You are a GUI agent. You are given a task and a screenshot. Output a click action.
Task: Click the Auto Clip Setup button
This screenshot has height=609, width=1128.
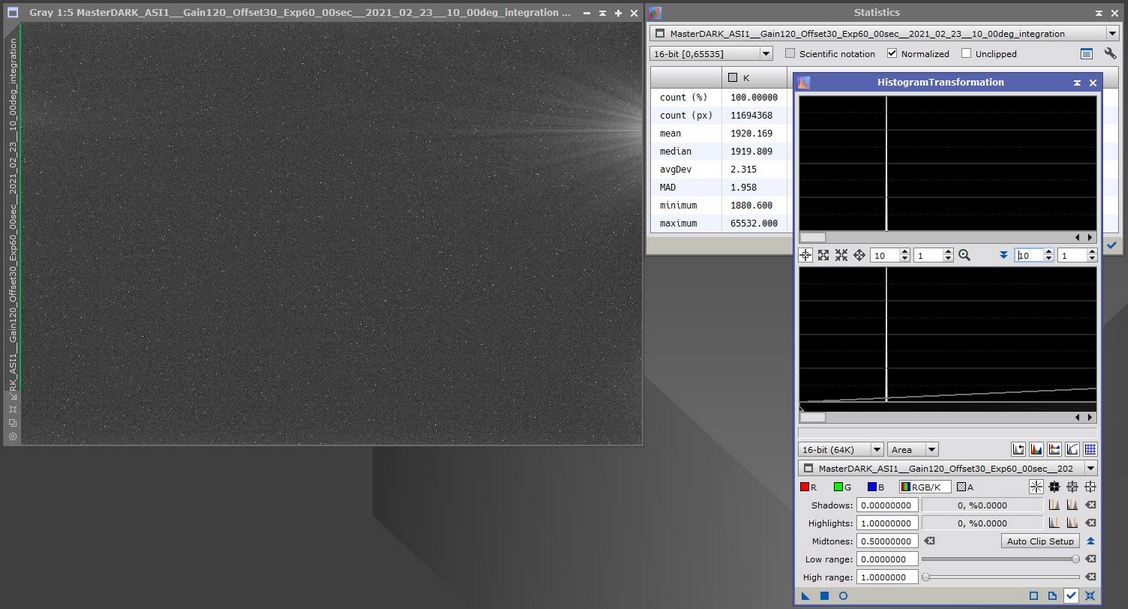1040,541
